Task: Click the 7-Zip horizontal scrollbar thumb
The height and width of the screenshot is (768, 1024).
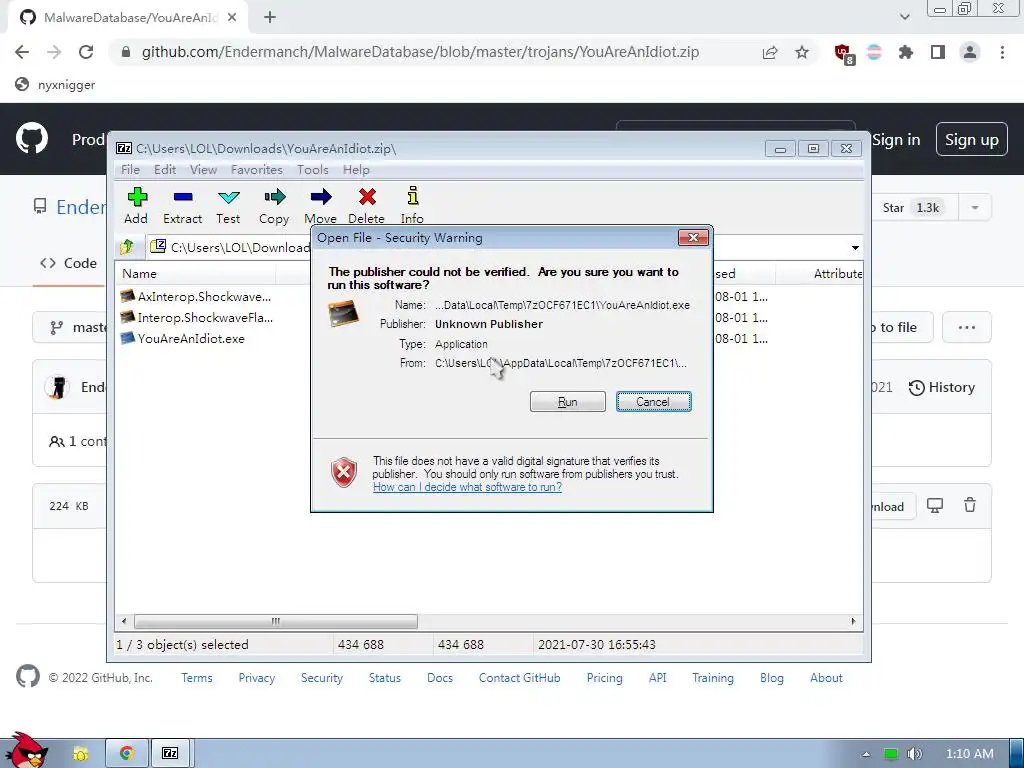Action: [x=275, y=621]
